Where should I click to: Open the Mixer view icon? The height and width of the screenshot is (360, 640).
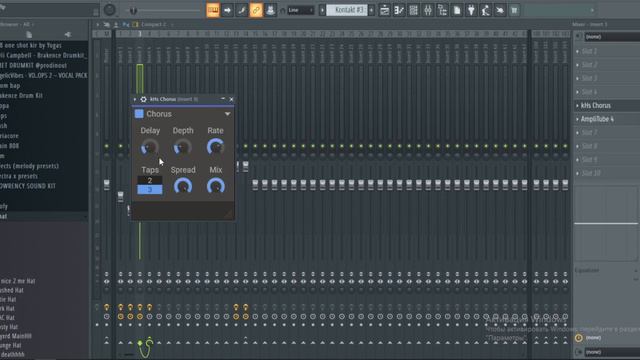pos(428,10)
